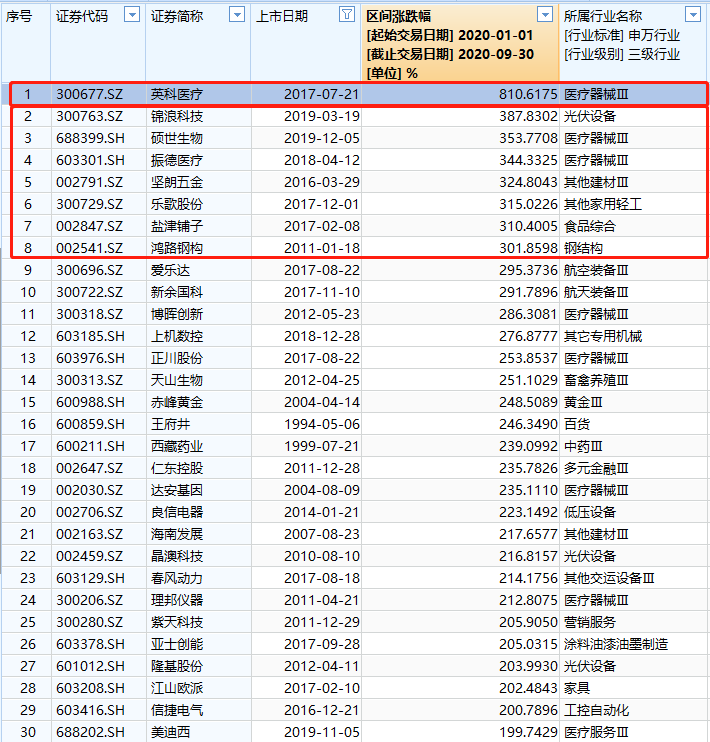Click the 序号 column header
Viewport: 710px width, 742px height.
click(x=20, y=16)
